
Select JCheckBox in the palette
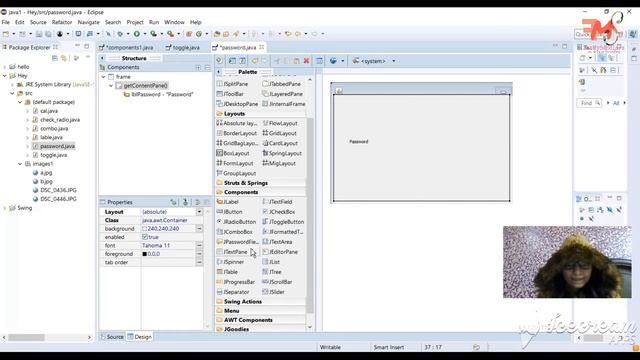tap(279, 212)
